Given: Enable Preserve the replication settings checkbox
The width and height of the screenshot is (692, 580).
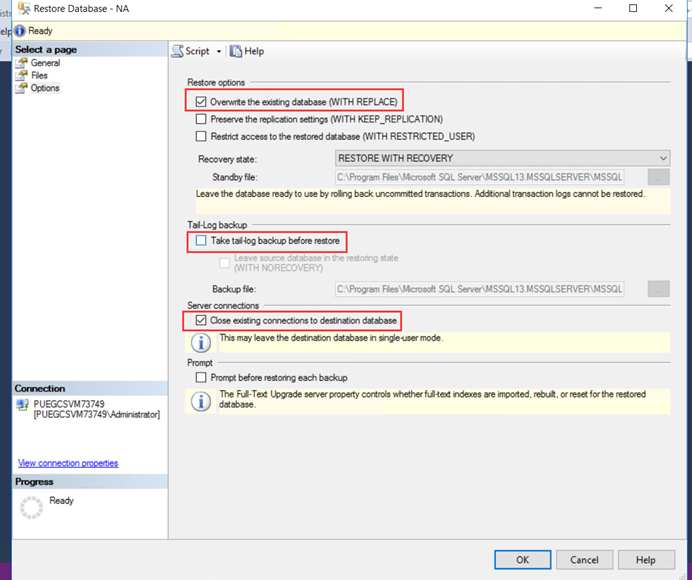Looking at the screenshot, I should point(202,119).
